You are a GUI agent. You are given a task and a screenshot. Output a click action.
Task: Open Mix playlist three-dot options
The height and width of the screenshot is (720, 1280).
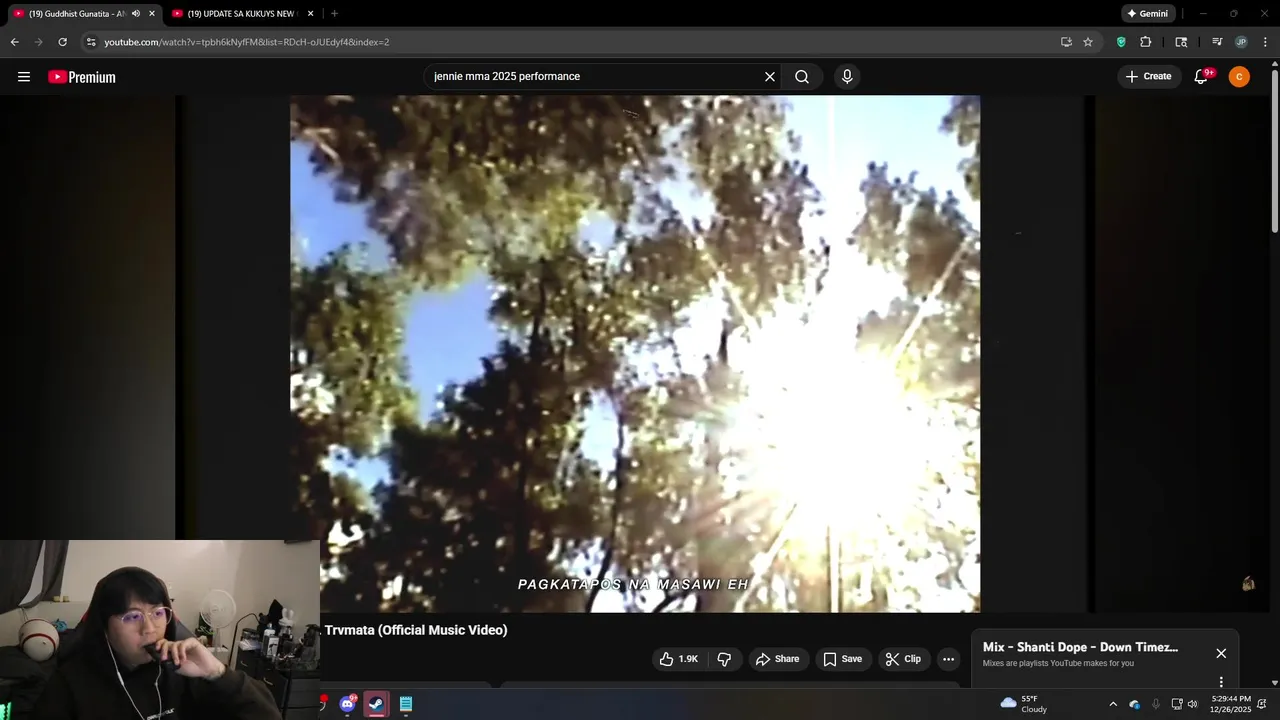[1221, 682]
